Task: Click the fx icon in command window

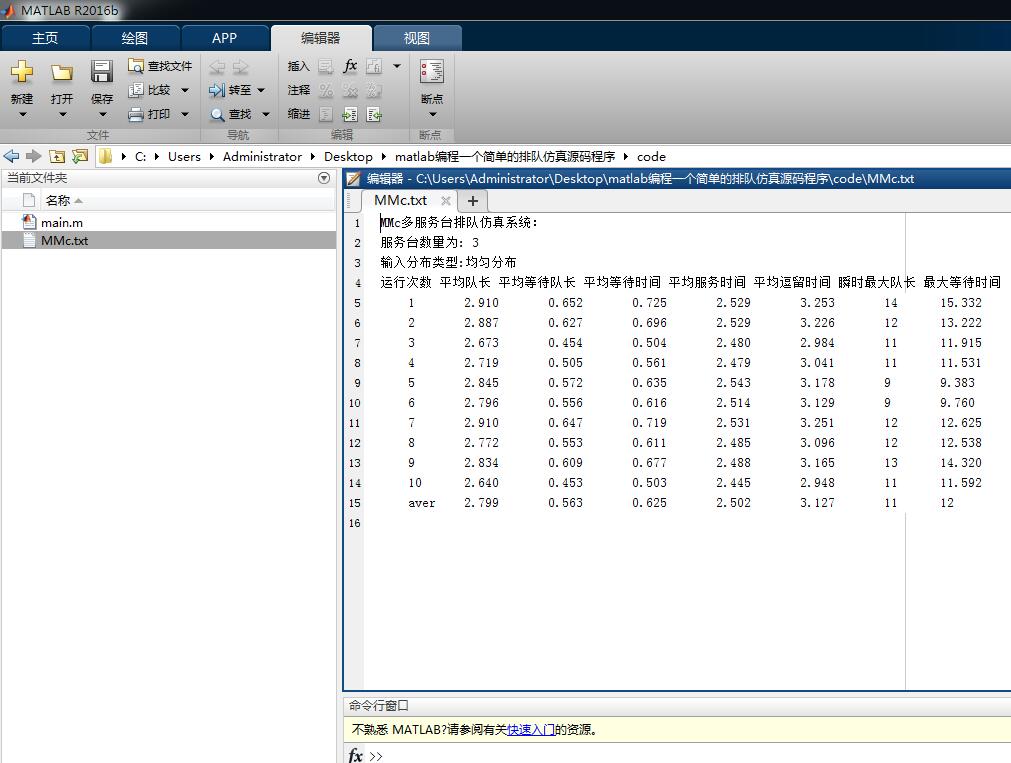Action: click(x=355, y=755)
